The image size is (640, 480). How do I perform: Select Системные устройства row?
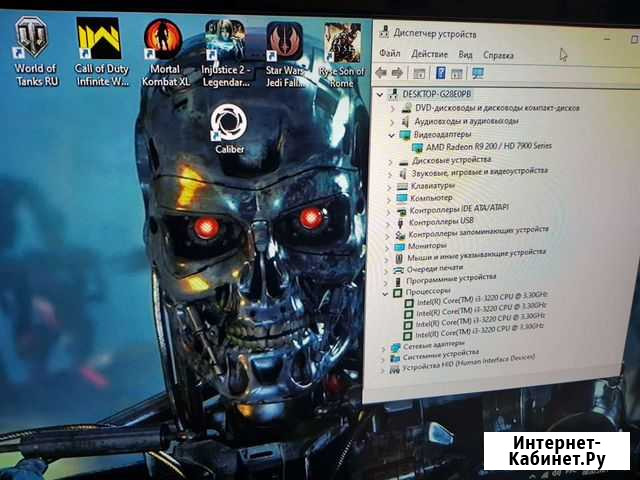pos(440,355)
